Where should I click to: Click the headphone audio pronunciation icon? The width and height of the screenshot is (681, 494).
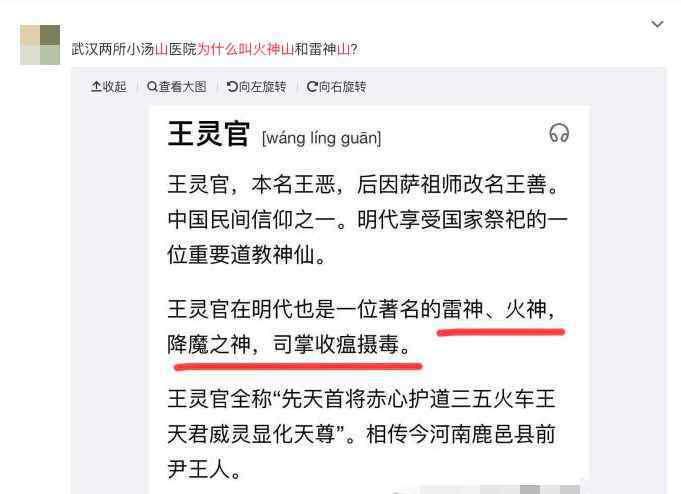(559, 133)
